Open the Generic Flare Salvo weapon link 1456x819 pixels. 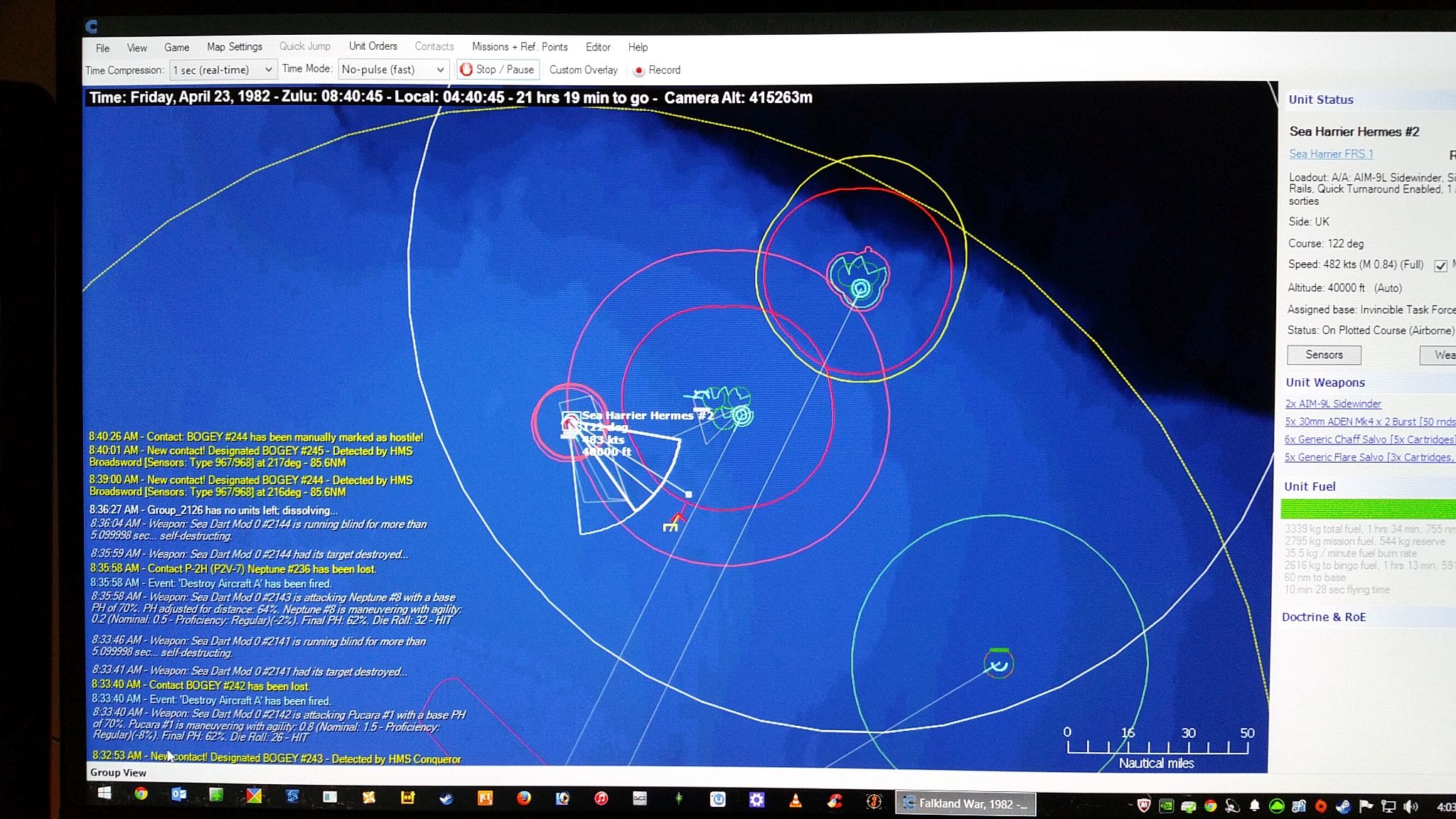click(1370, 457)
